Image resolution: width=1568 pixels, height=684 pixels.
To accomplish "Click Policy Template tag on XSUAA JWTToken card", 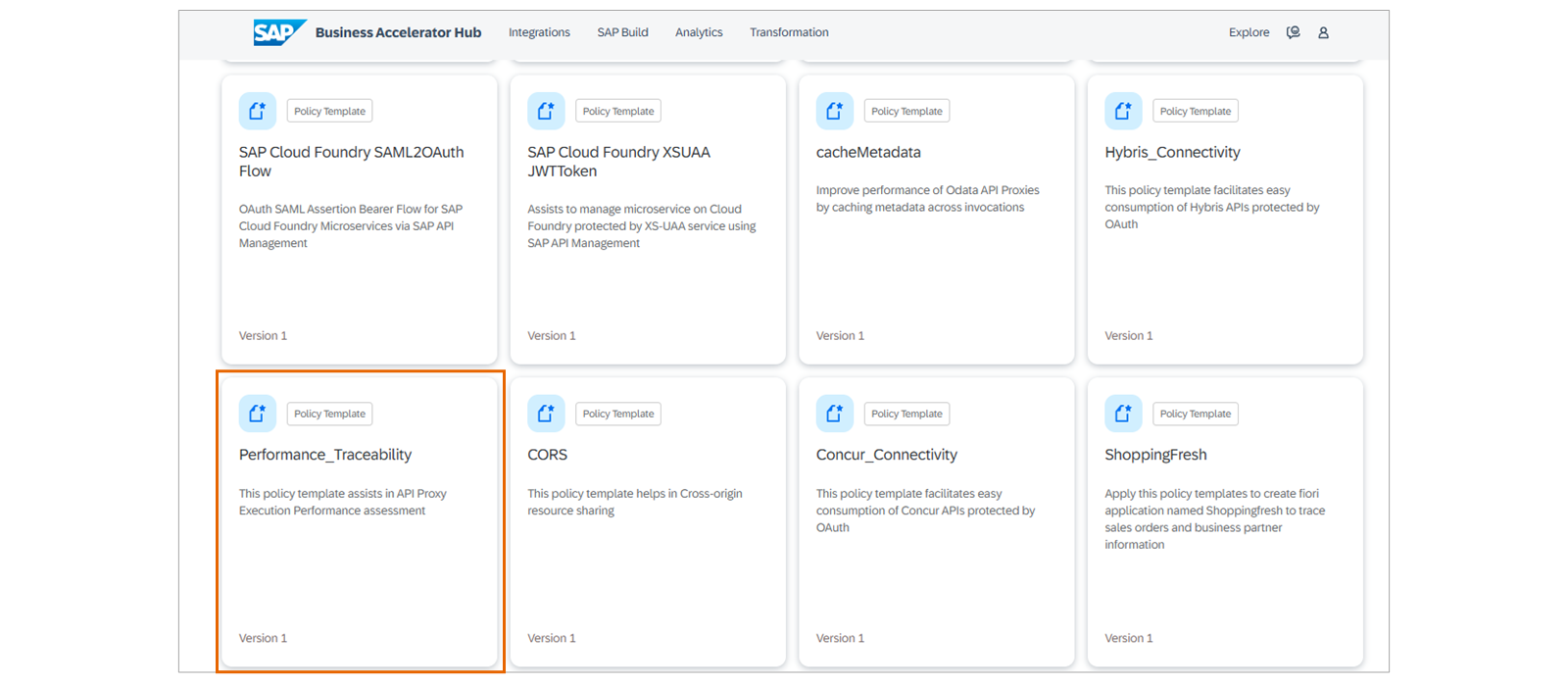I will pos(618,111).
